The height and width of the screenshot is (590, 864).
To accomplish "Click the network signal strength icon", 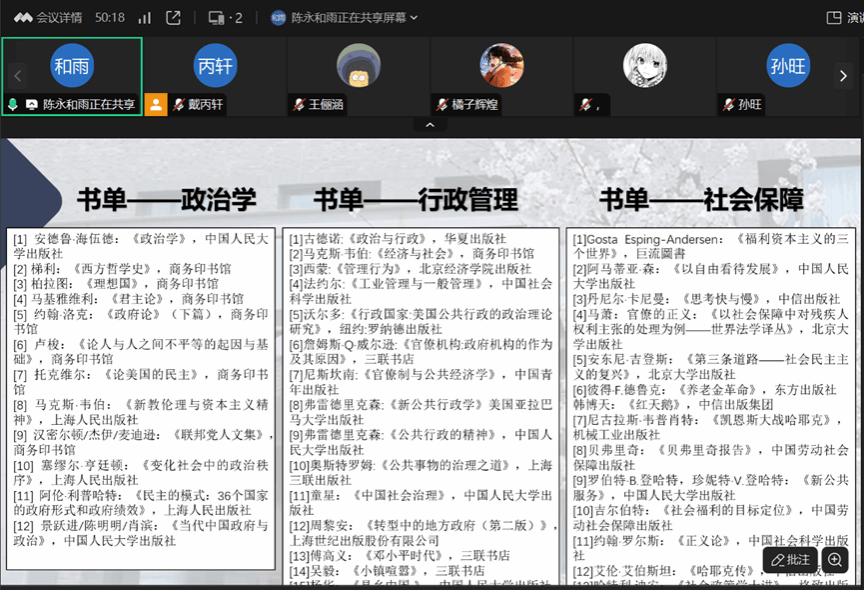I will (145, 17).
